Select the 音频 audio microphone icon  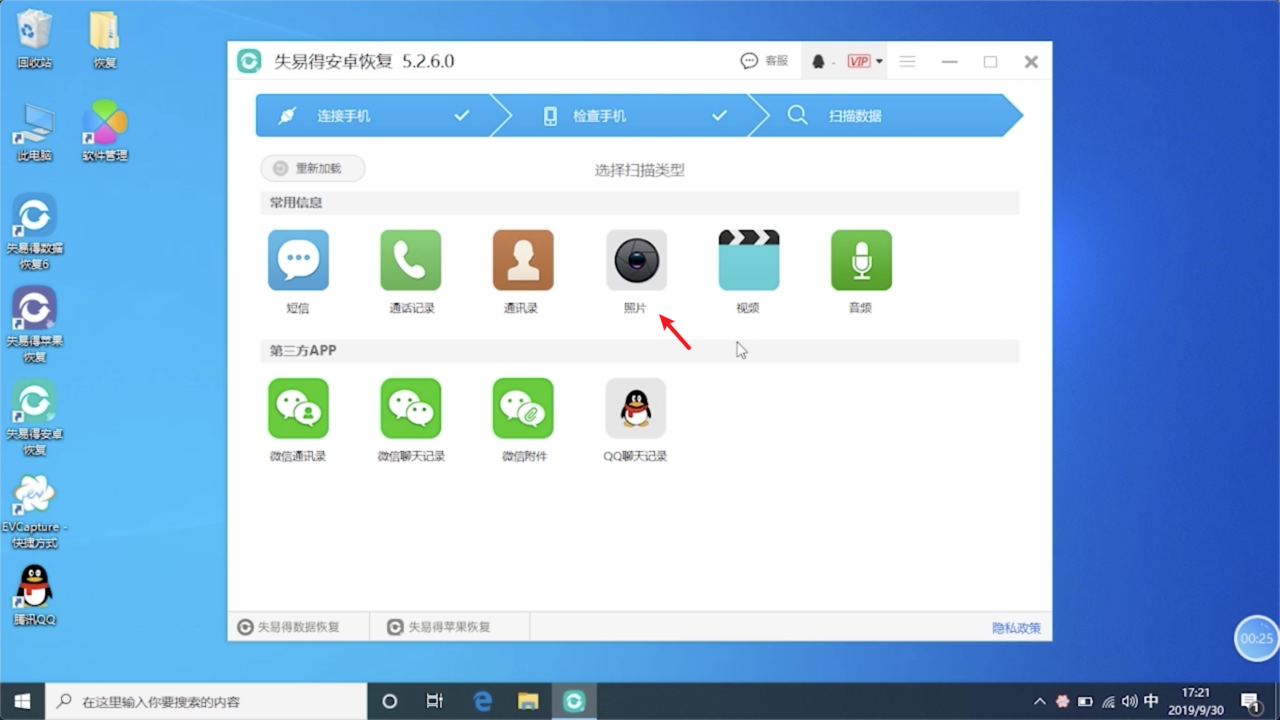[861, 260]
